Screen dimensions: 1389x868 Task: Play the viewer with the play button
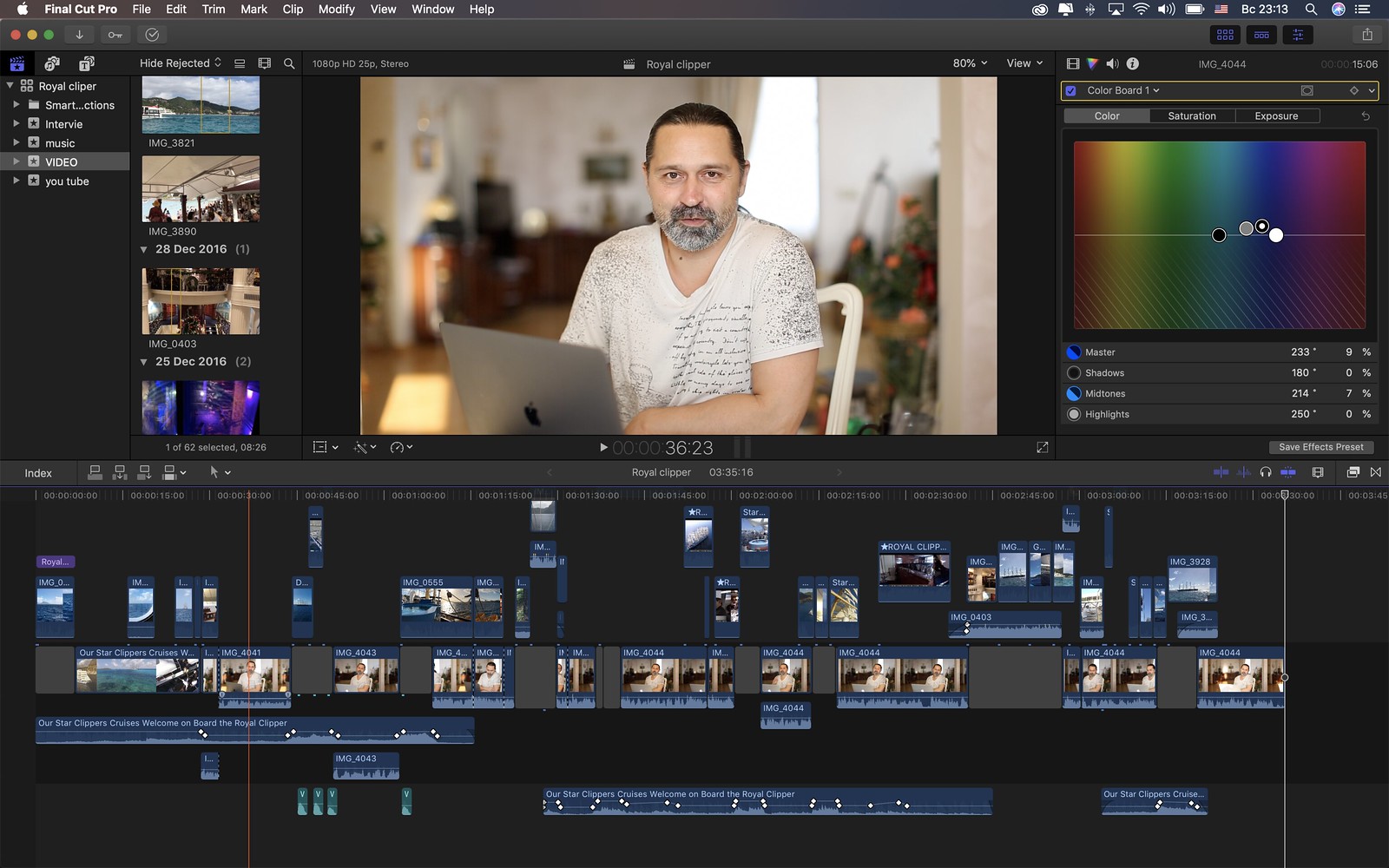pos(603,448)
